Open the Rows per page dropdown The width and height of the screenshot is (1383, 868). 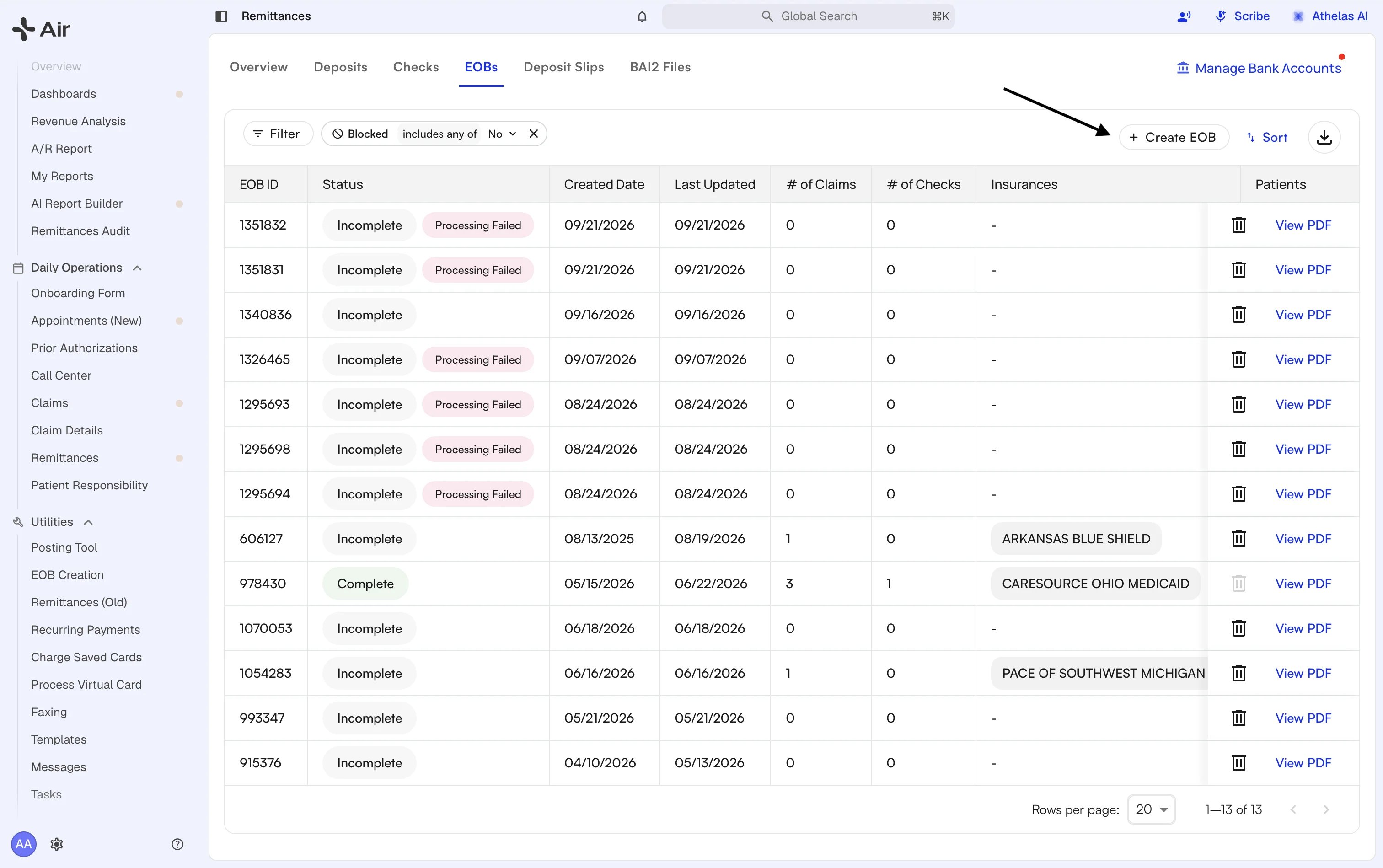coord(1151,809)
